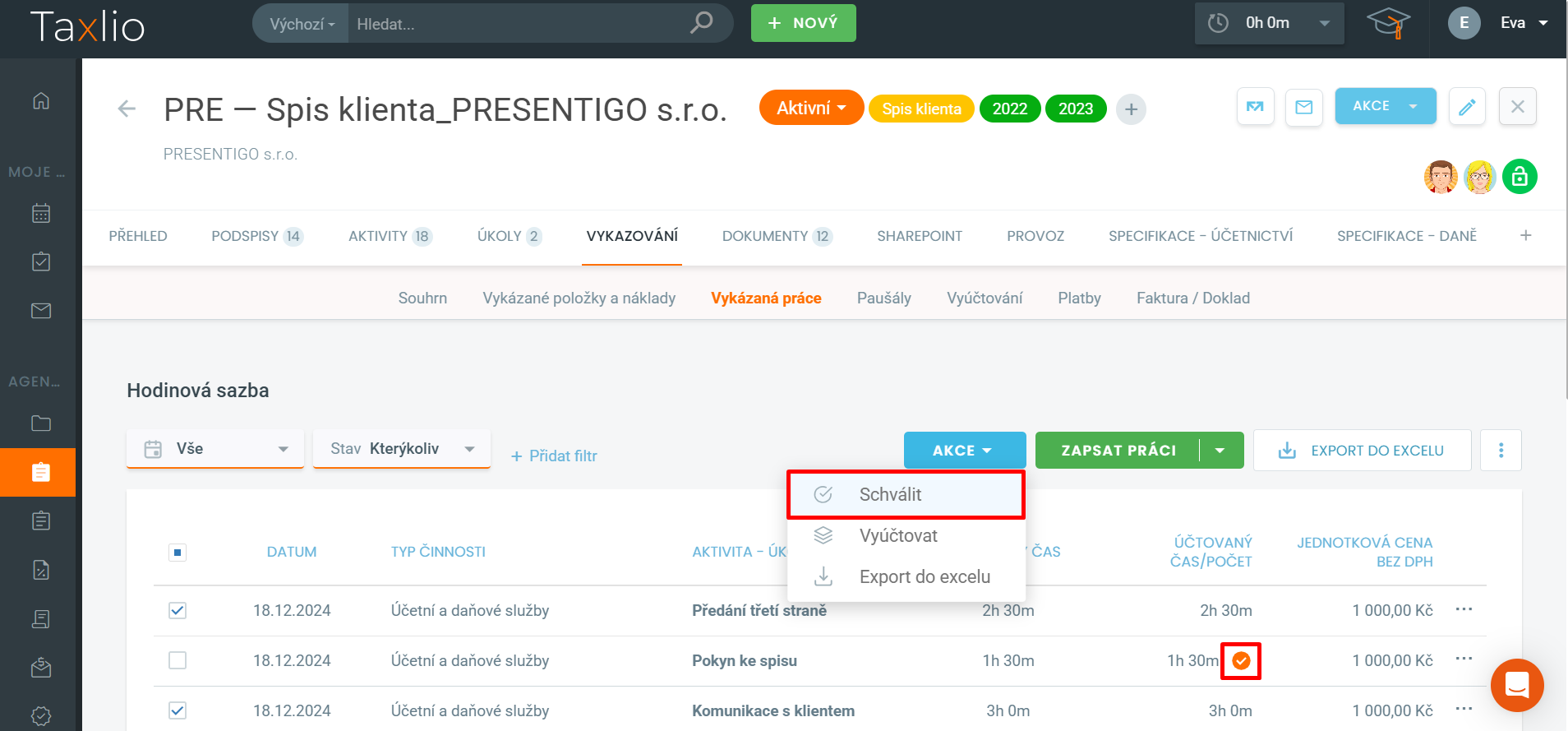Viewport: 1568px width, 731px height.
Task: Go back with the left arrow
Action: point(127,109)
